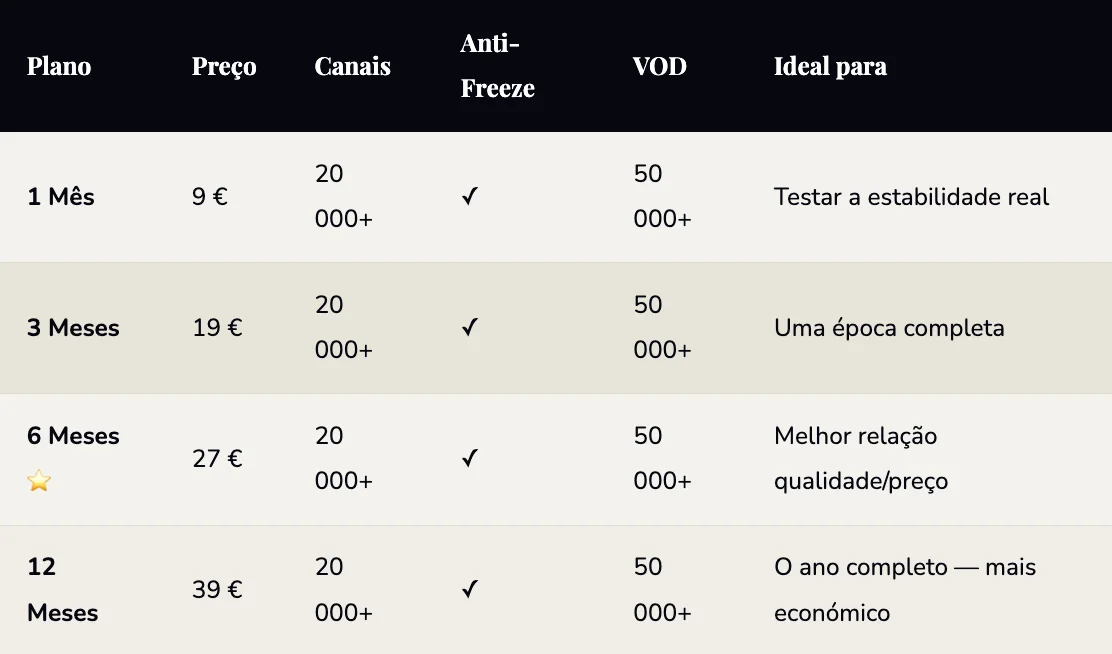Image resolution: width=1112 pixels, height=654 pixels.
Task: Select the 3 Meses plan name
Action: click(x=73, y=328)
